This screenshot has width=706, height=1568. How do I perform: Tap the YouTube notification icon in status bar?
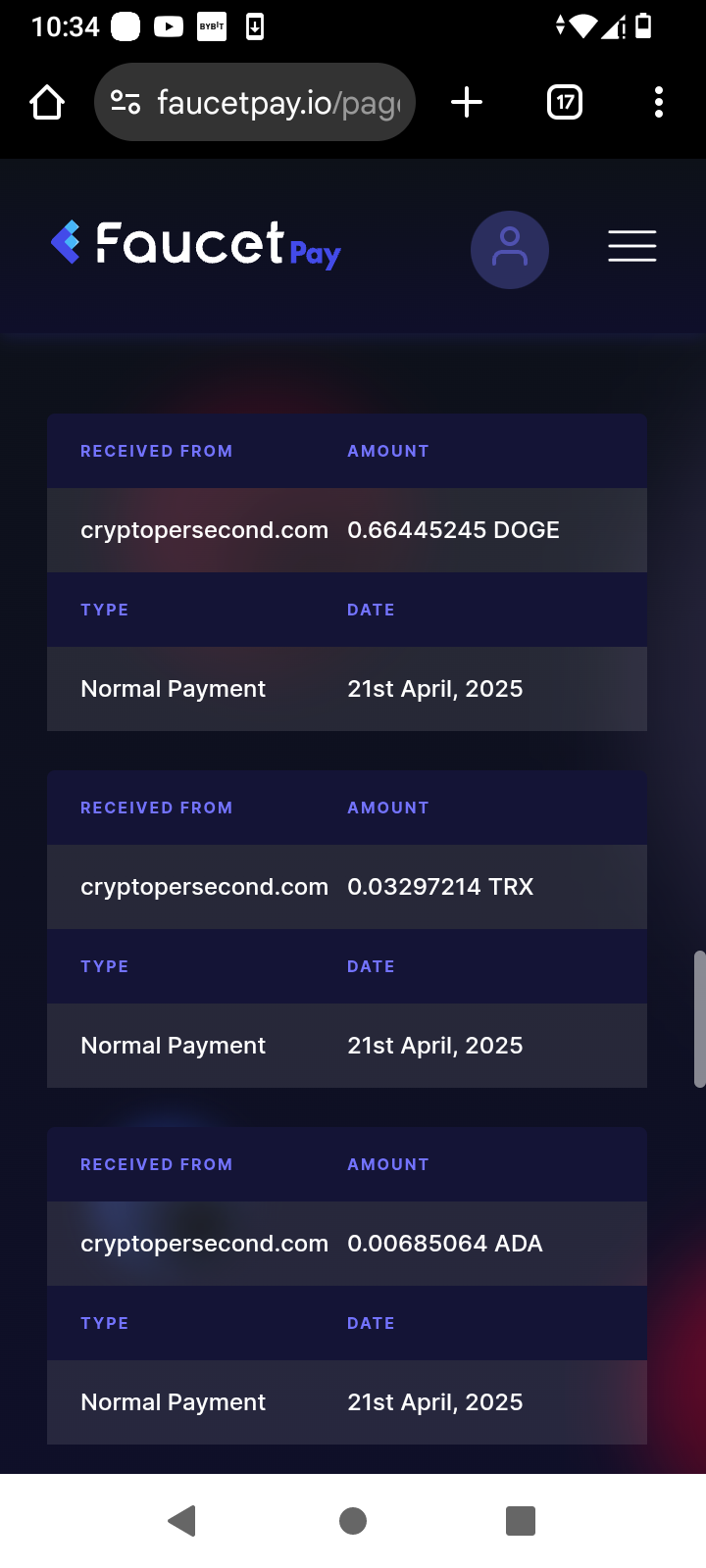(x=168, y=26)
